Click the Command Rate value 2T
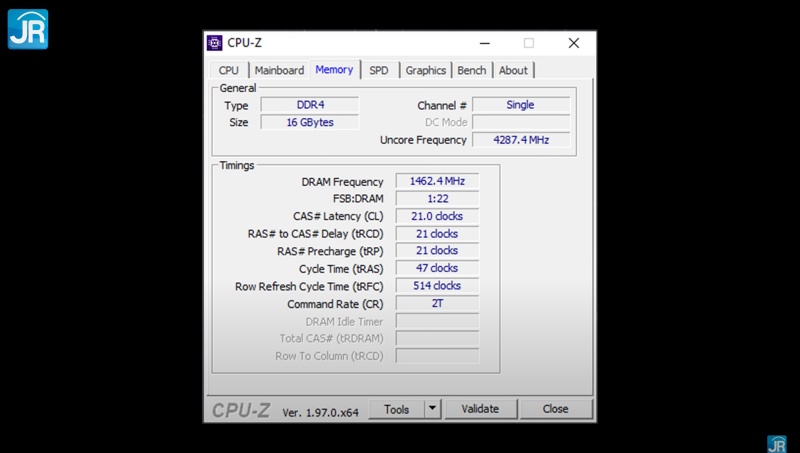Viewport: 800px width, 453px height. point(437,304)
